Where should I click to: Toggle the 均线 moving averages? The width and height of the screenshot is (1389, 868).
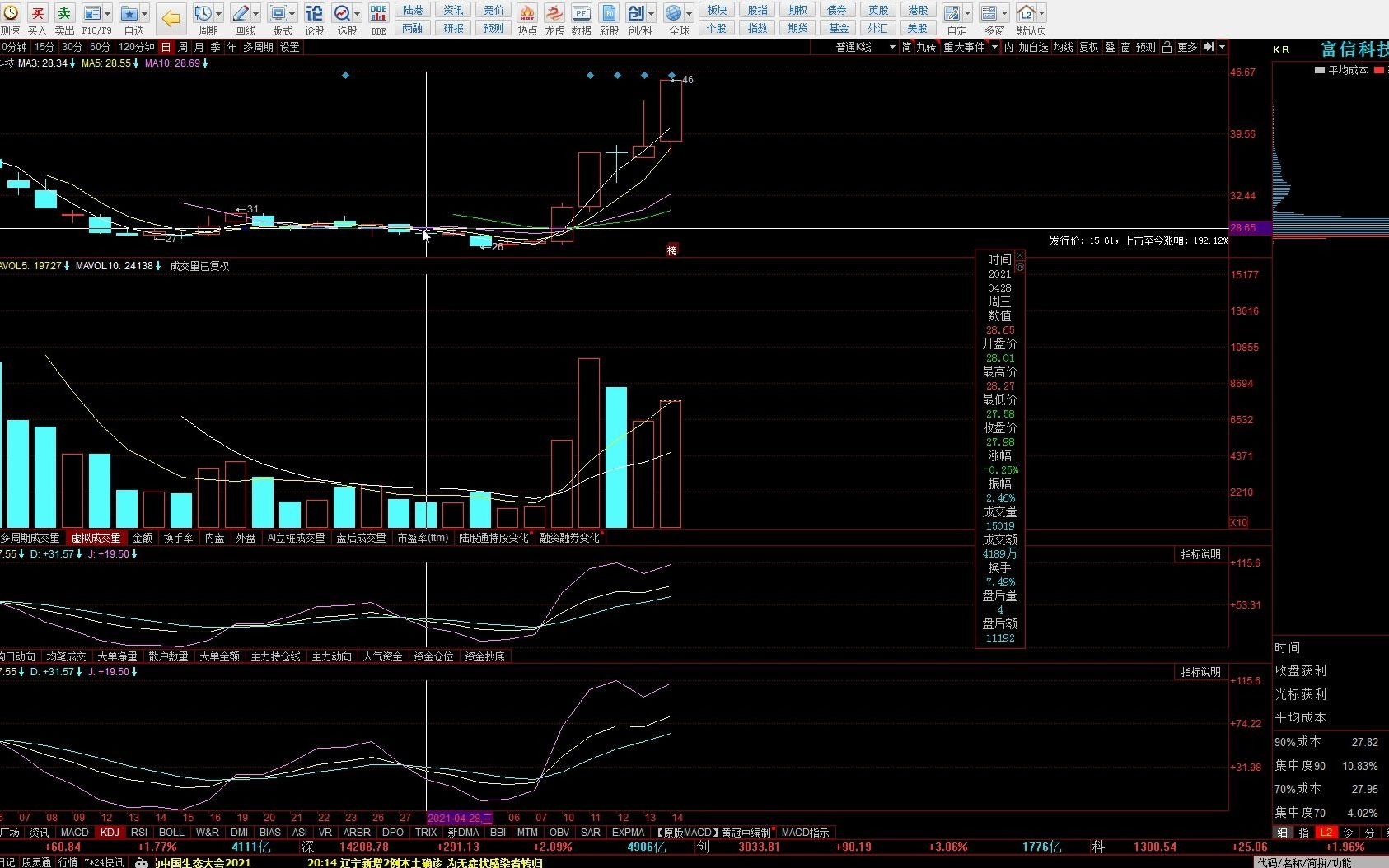1063,47
